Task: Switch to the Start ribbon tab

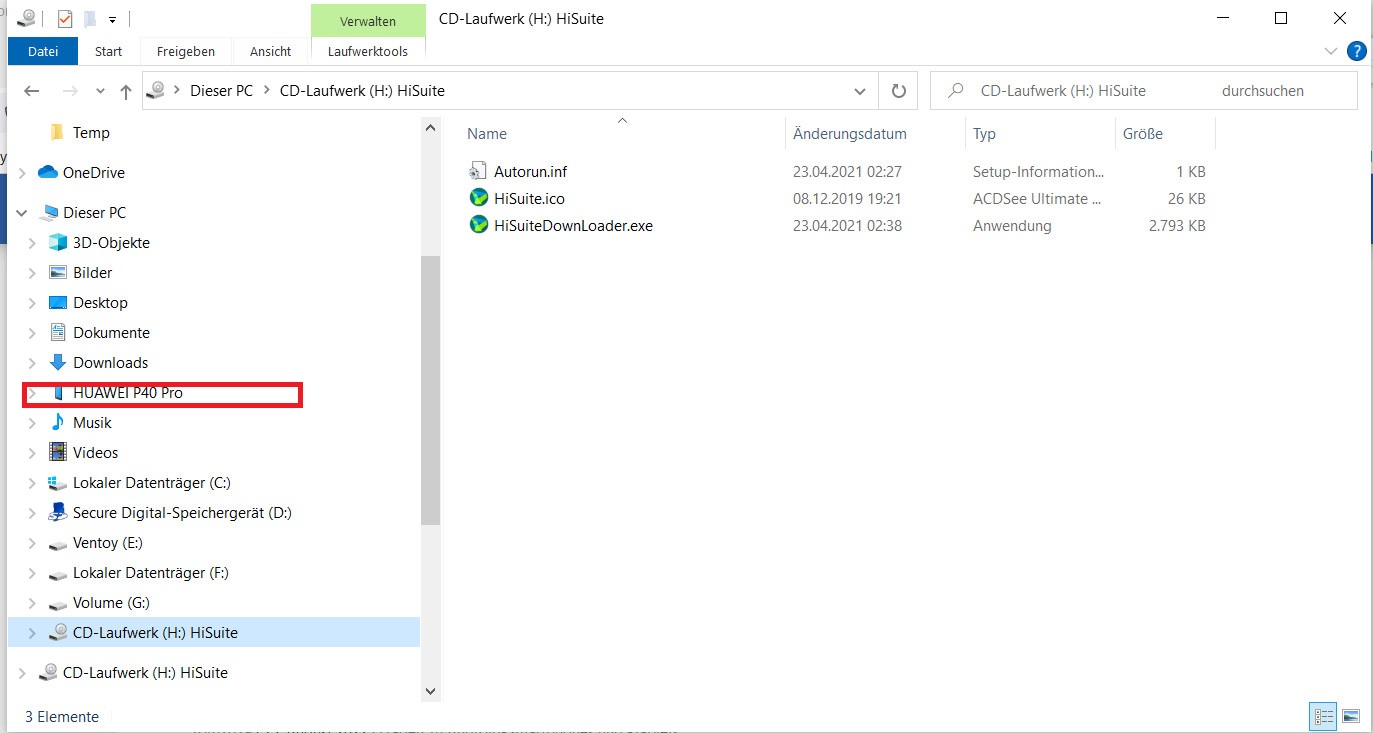Action: (x=109, y=51)
